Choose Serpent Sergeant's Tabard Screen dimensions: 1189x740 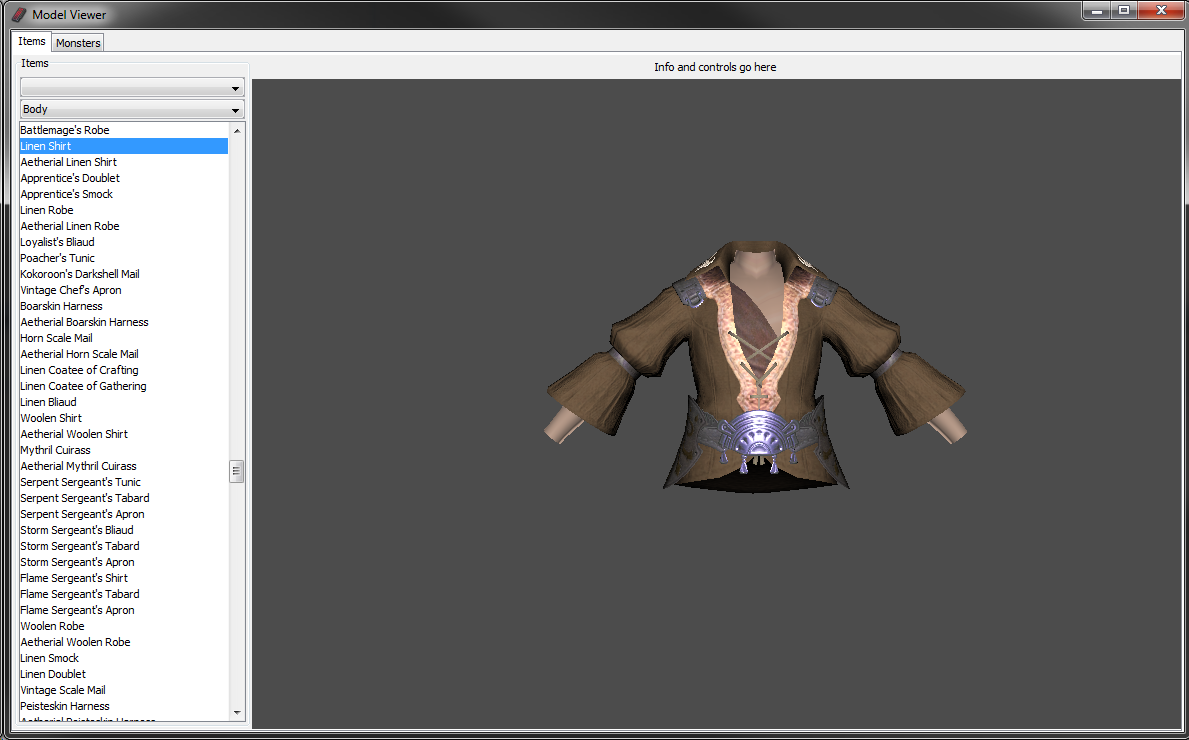(x=124, y=498)
